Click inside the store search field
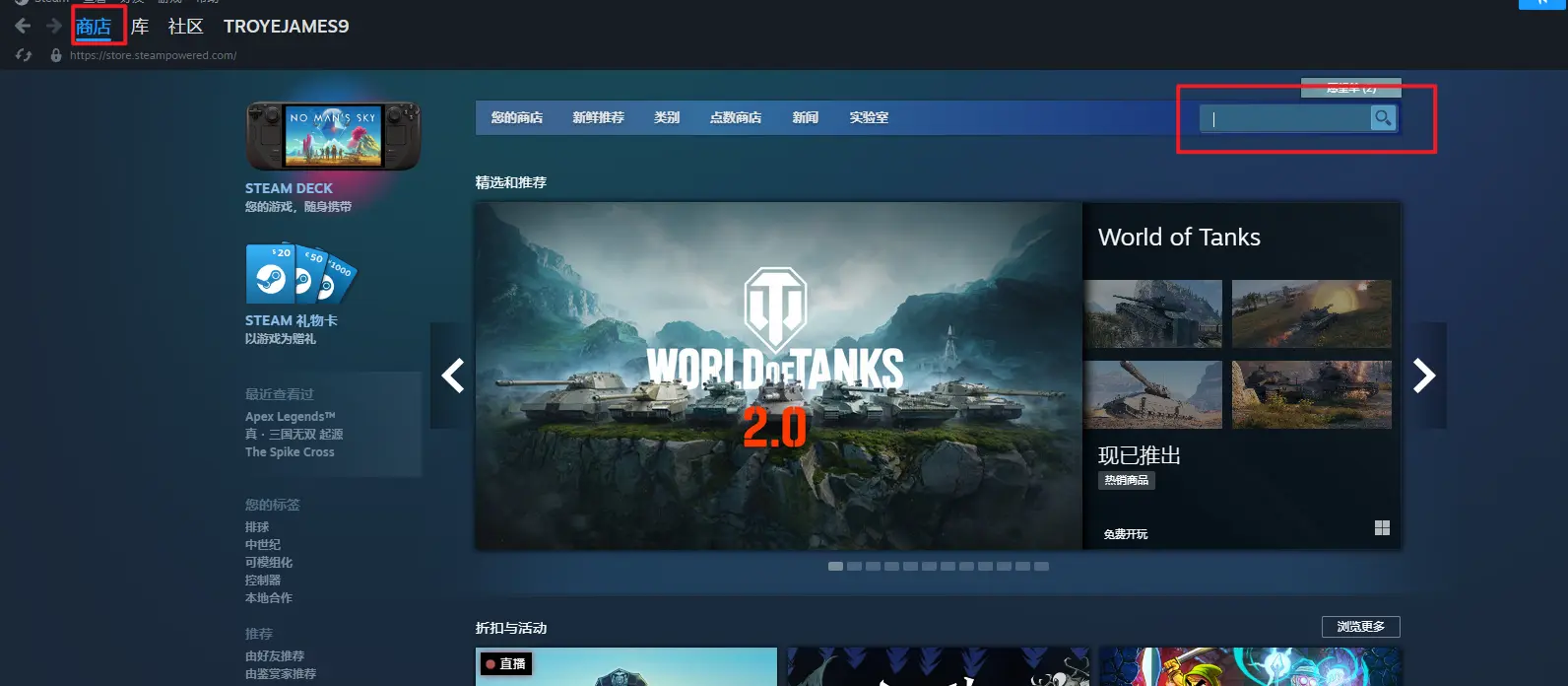The image size is (1568, 686). click(x=1285, y=119)
